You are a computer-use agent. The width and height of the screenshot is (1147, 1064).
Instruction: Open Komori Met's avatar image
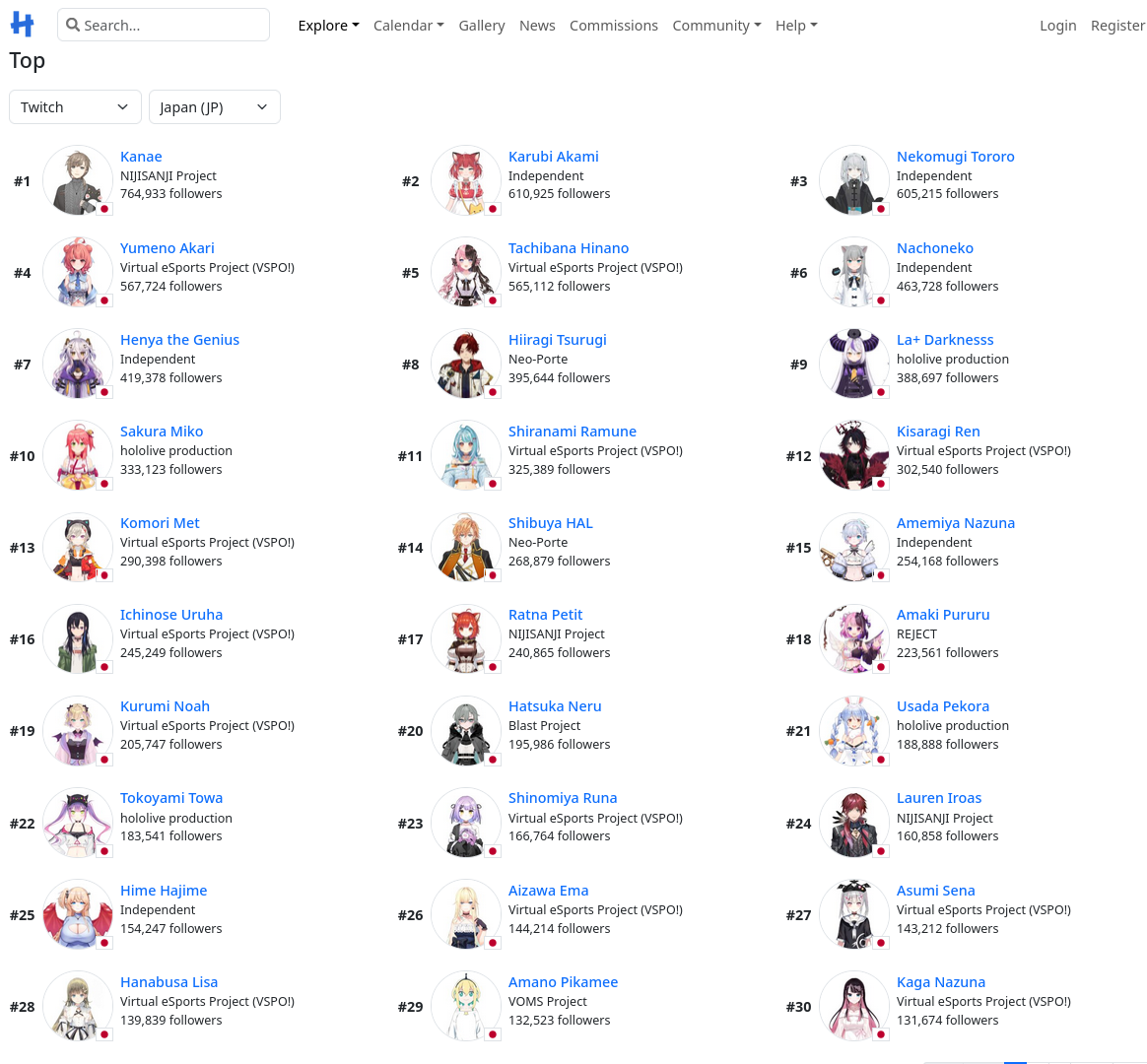[x=78, y=547]
